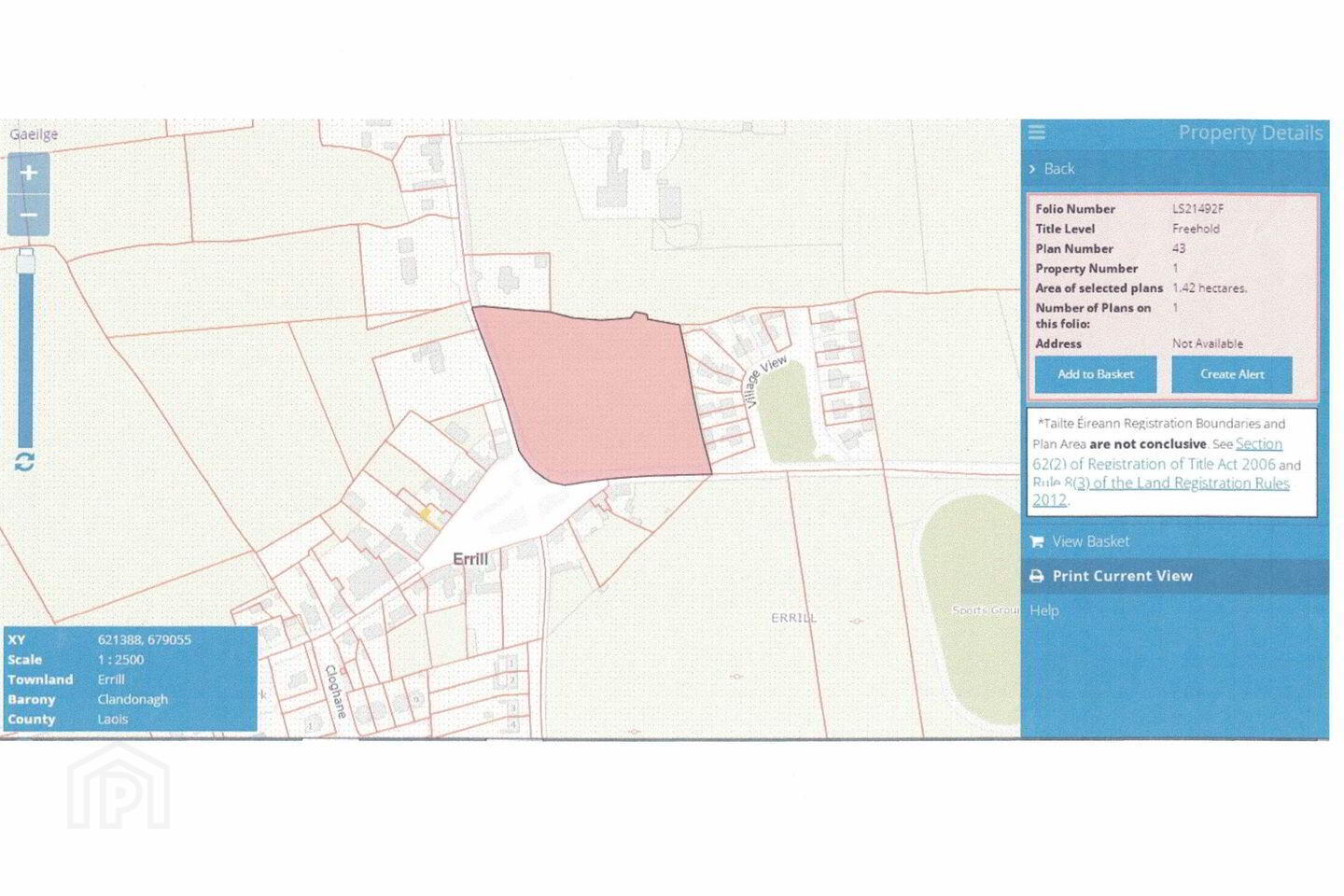This screenshot has width=1344, height=896.
Task: Click the shopping cart icon beside View Basket
Action: 1036,541
